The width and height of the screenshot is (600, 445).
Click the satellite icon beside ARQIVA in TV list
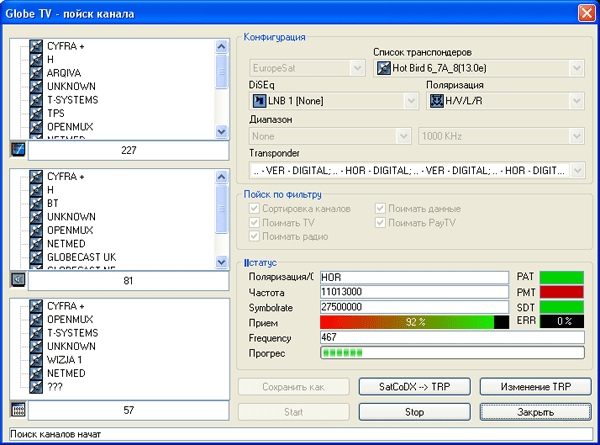pyautogui.click(x=36, y=73)
